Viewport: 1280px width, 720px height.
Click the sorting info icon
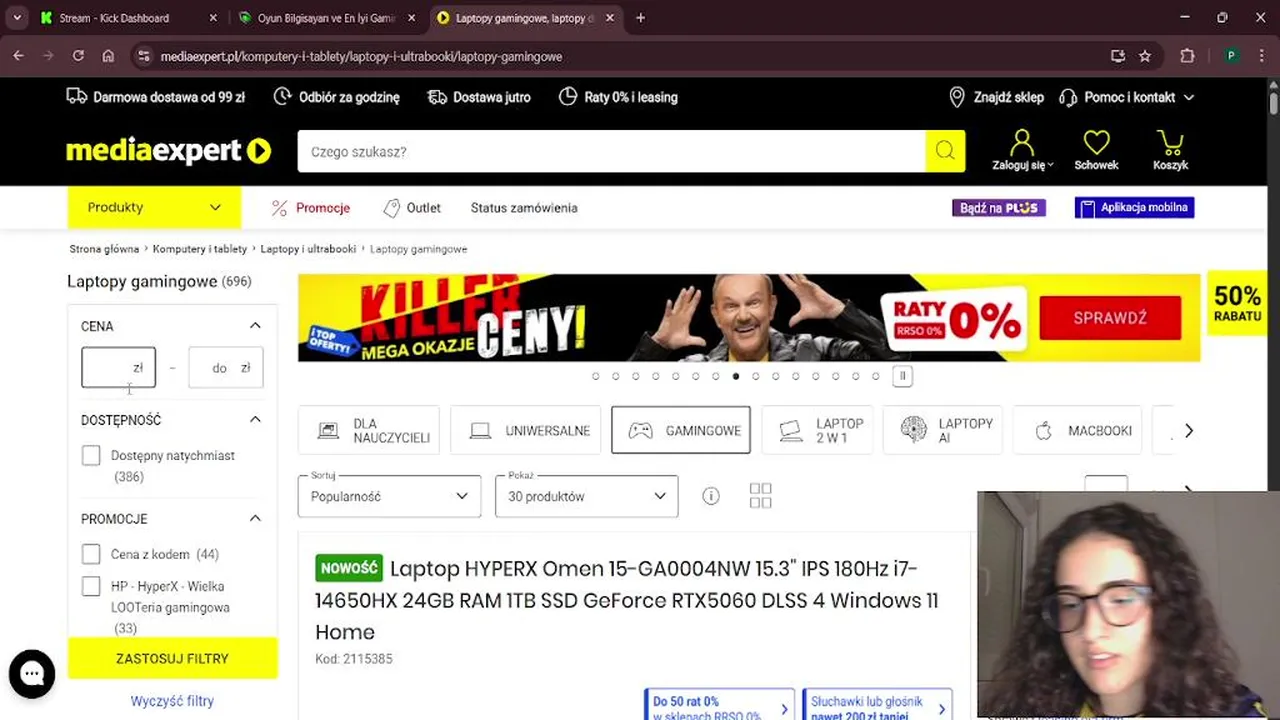710,496
